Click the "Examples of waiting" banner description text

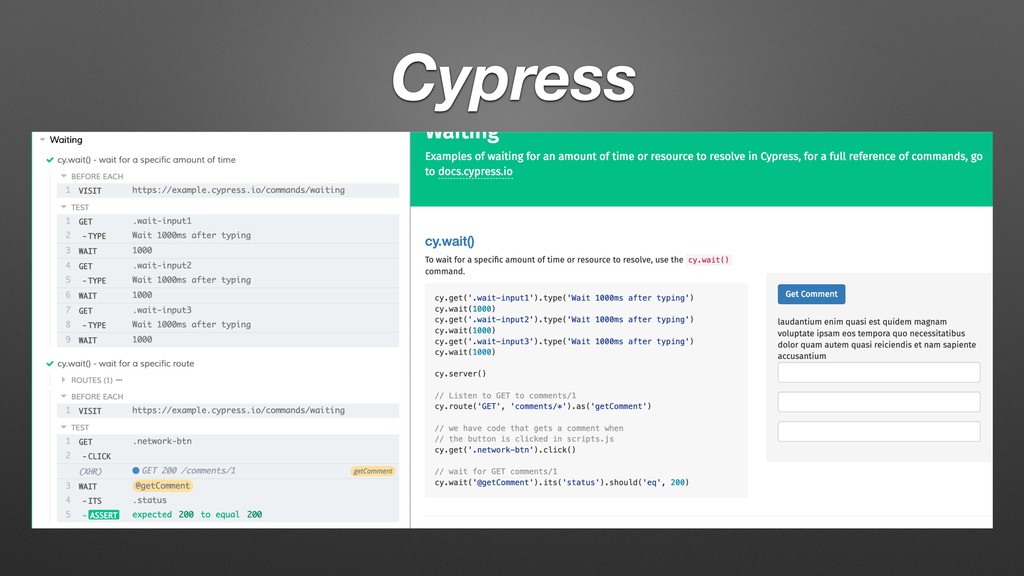[704, 164]
